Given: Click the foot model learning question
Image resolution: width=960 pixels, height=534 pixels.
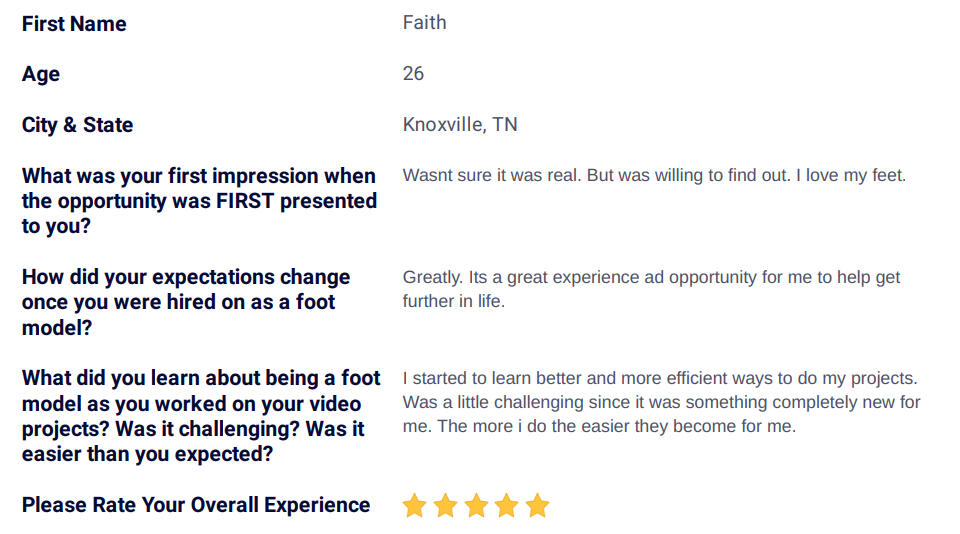Looking at the screenshot, I should pos(201,416).
